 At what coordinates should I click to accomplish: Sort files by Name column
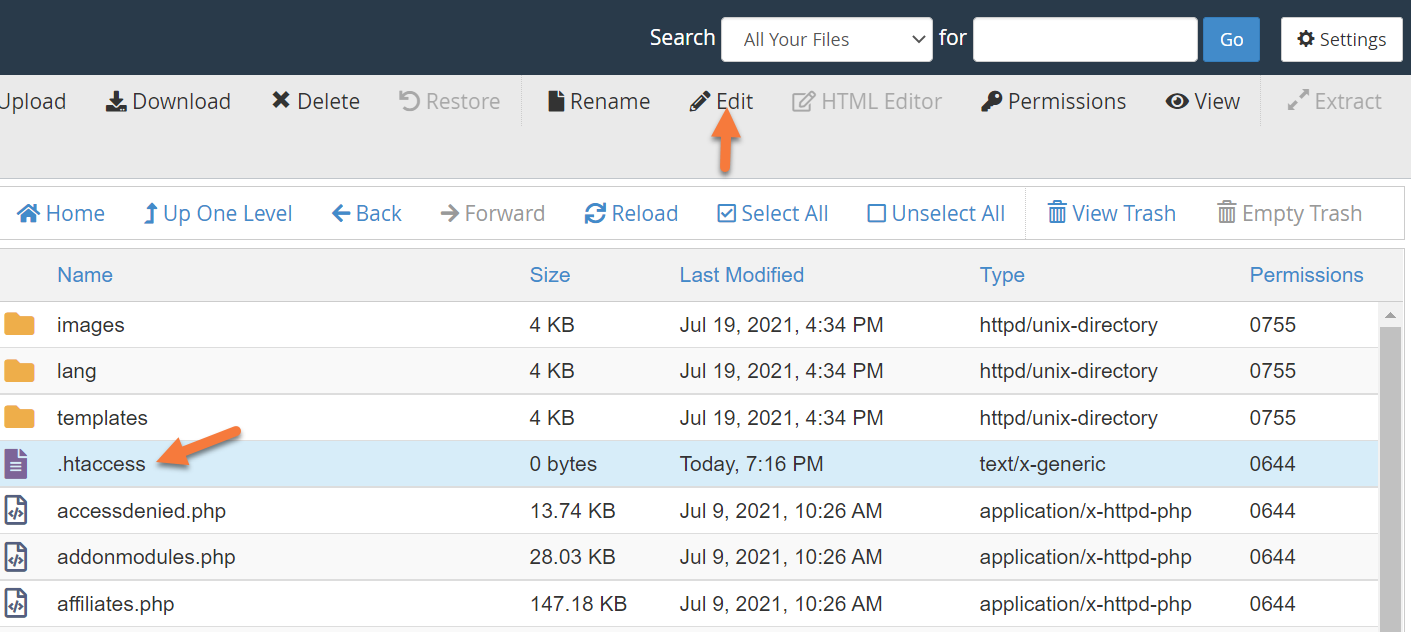point(85,275)
